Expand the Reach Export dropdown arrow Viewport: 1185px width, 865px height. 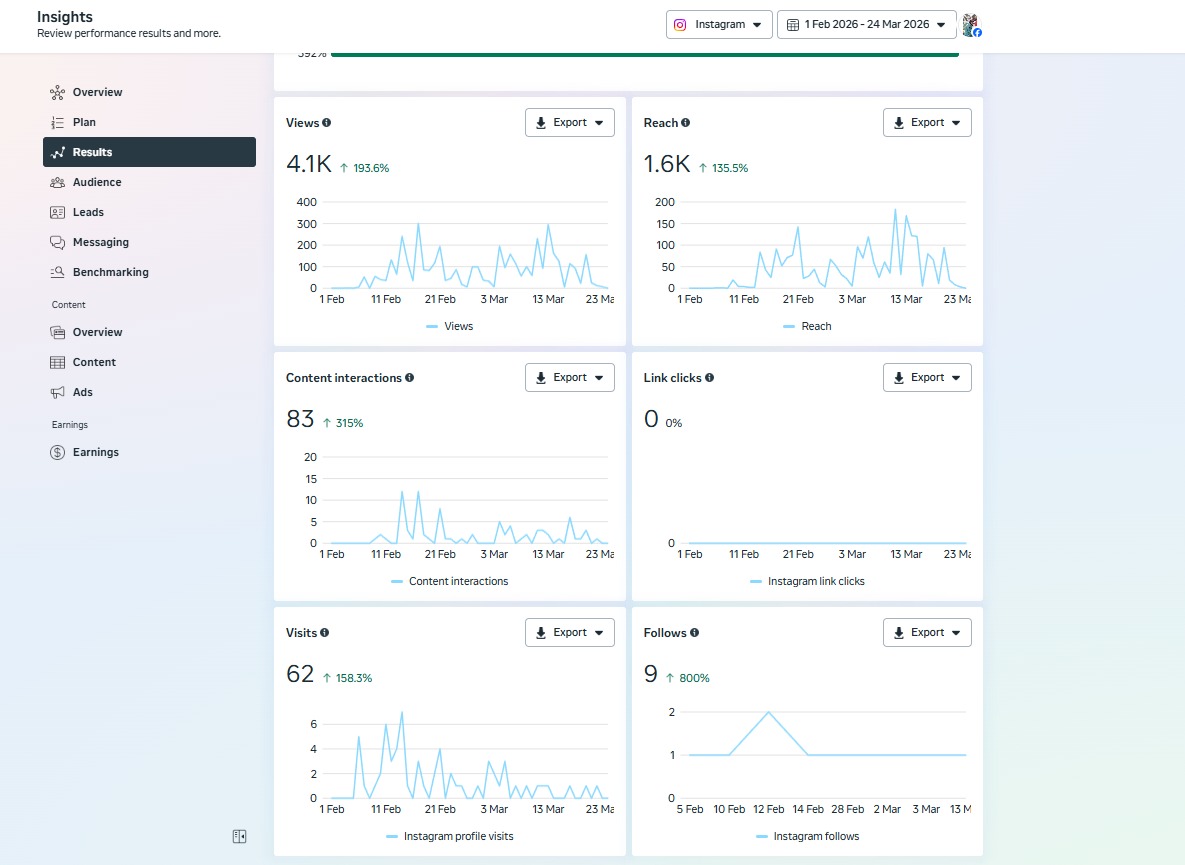pyautogui.click(x=956, y=123)
